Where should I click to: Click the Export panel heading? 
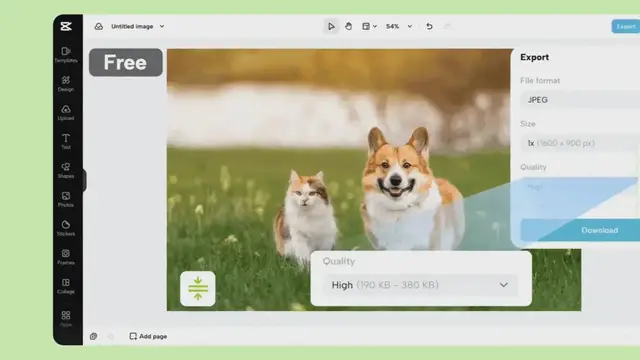(x=534, y=57)
